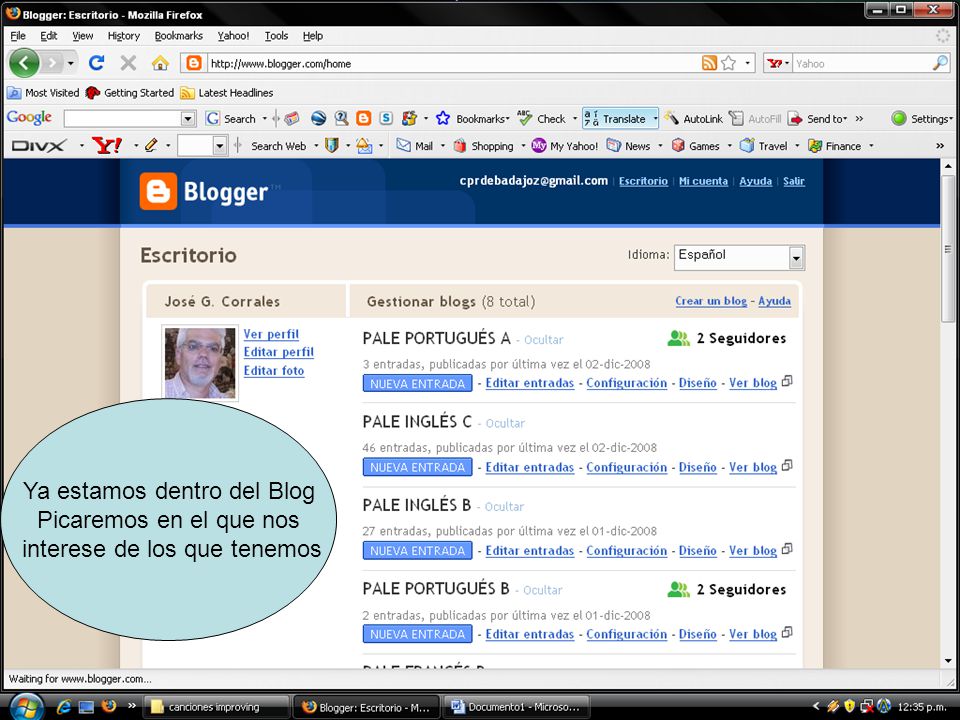
Task: Click the Blogger logo on the page header
Action: 204,192
